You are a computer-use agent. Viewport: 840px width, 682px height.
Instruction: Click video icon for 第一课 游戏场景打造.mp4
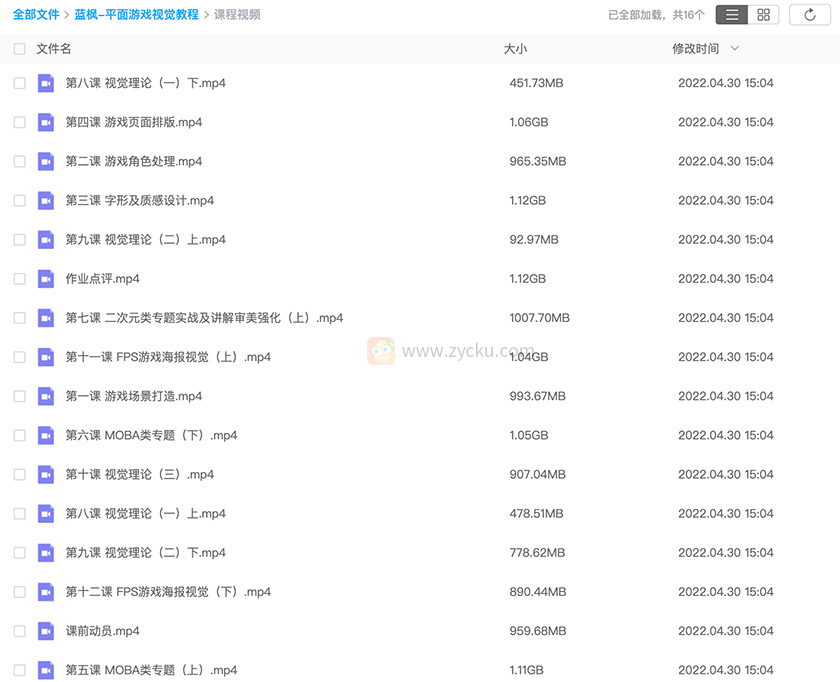click(x=46, y=396)
